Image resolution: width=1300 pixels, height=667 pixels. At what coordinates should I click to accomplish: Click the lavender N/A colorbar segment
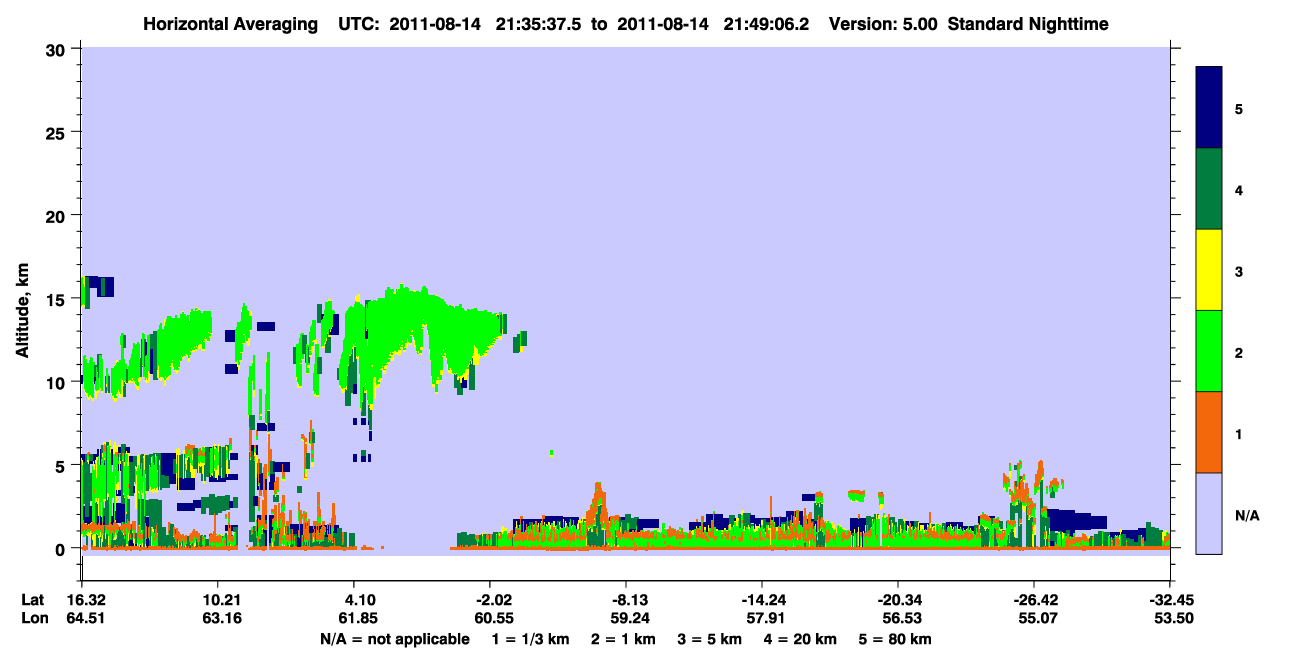coord(1209,513)
